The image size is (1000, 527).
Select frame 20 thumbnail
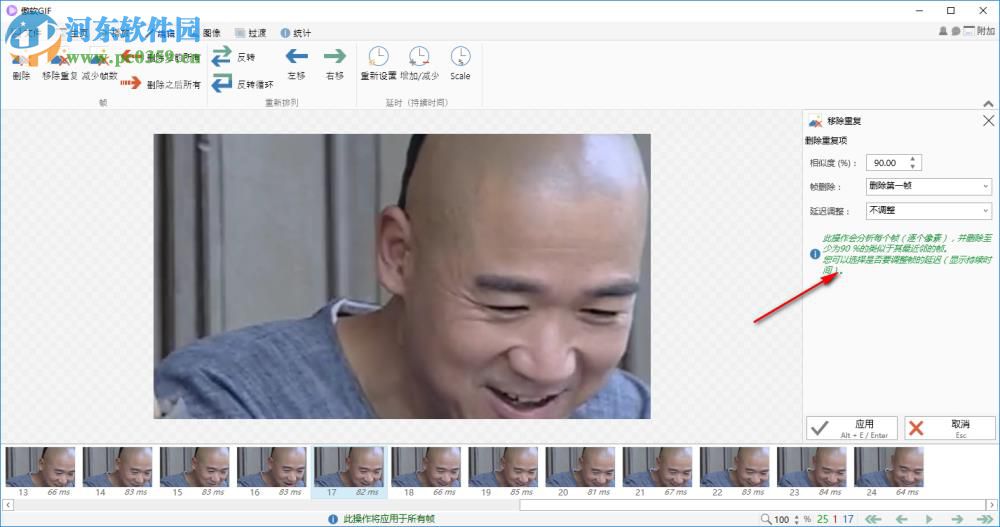pos(580,467)
